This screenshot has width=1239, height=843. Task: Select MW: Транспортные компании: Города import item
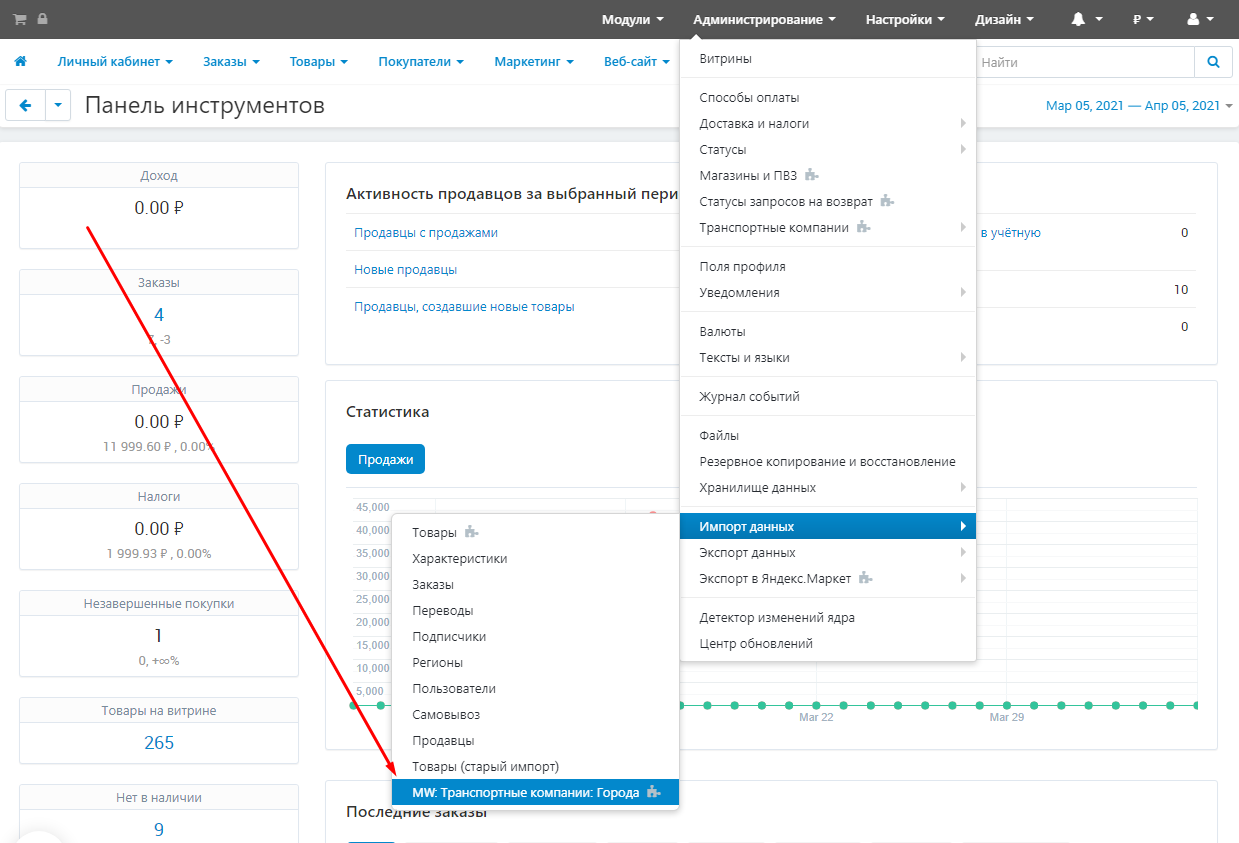click(525, 792)
